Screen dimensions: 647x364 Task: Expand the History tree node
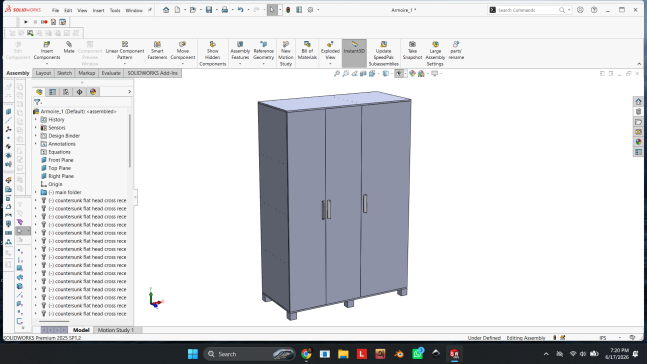[x=35, y=119]
